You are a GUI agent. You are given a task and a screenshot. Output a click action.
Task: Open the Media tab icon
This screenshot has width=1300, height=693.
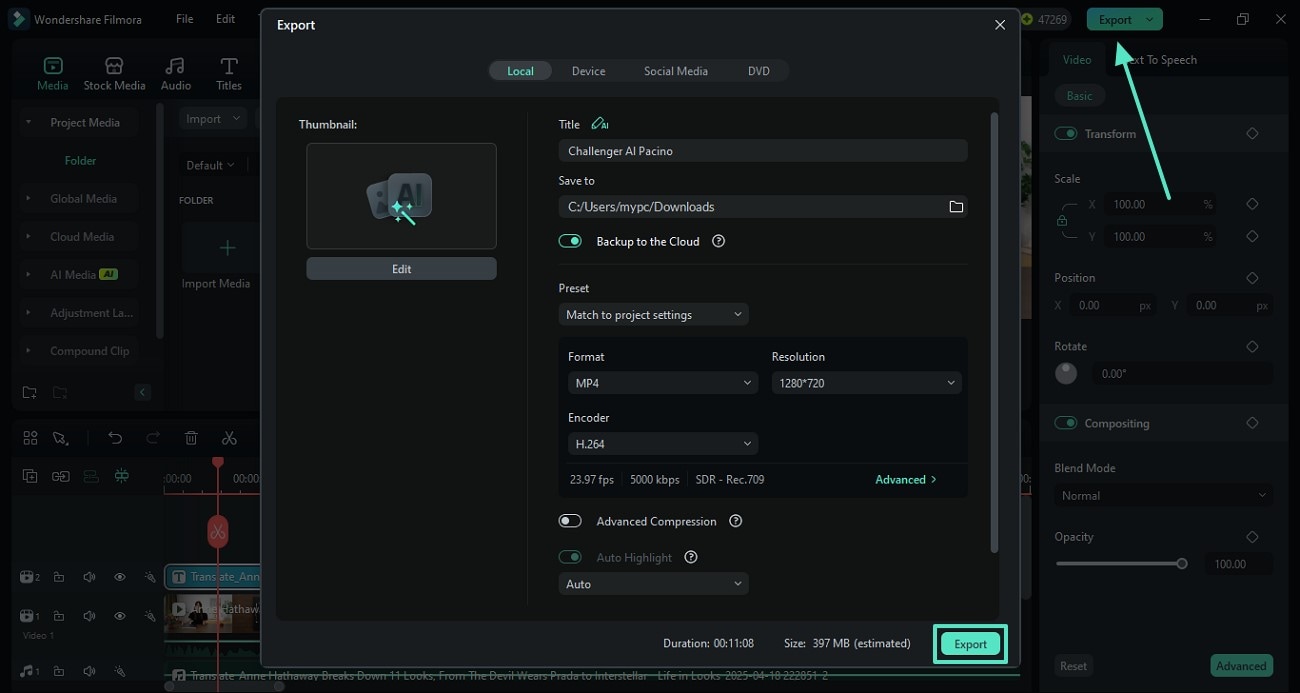(x=52, y=66)
